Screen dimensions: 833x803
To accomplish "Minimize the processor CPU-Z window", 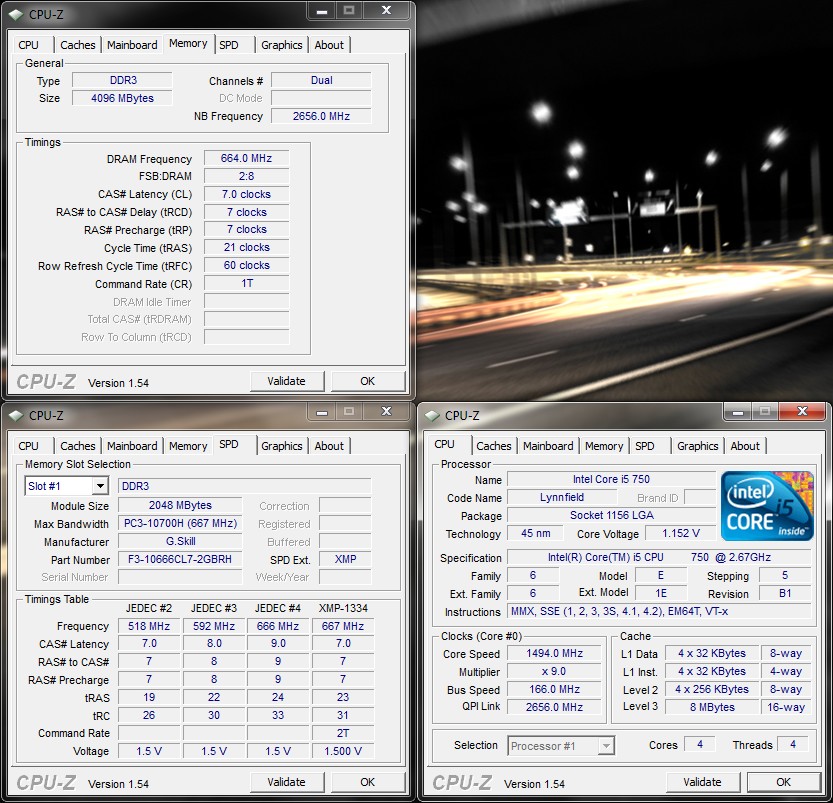I will point(738,412).
